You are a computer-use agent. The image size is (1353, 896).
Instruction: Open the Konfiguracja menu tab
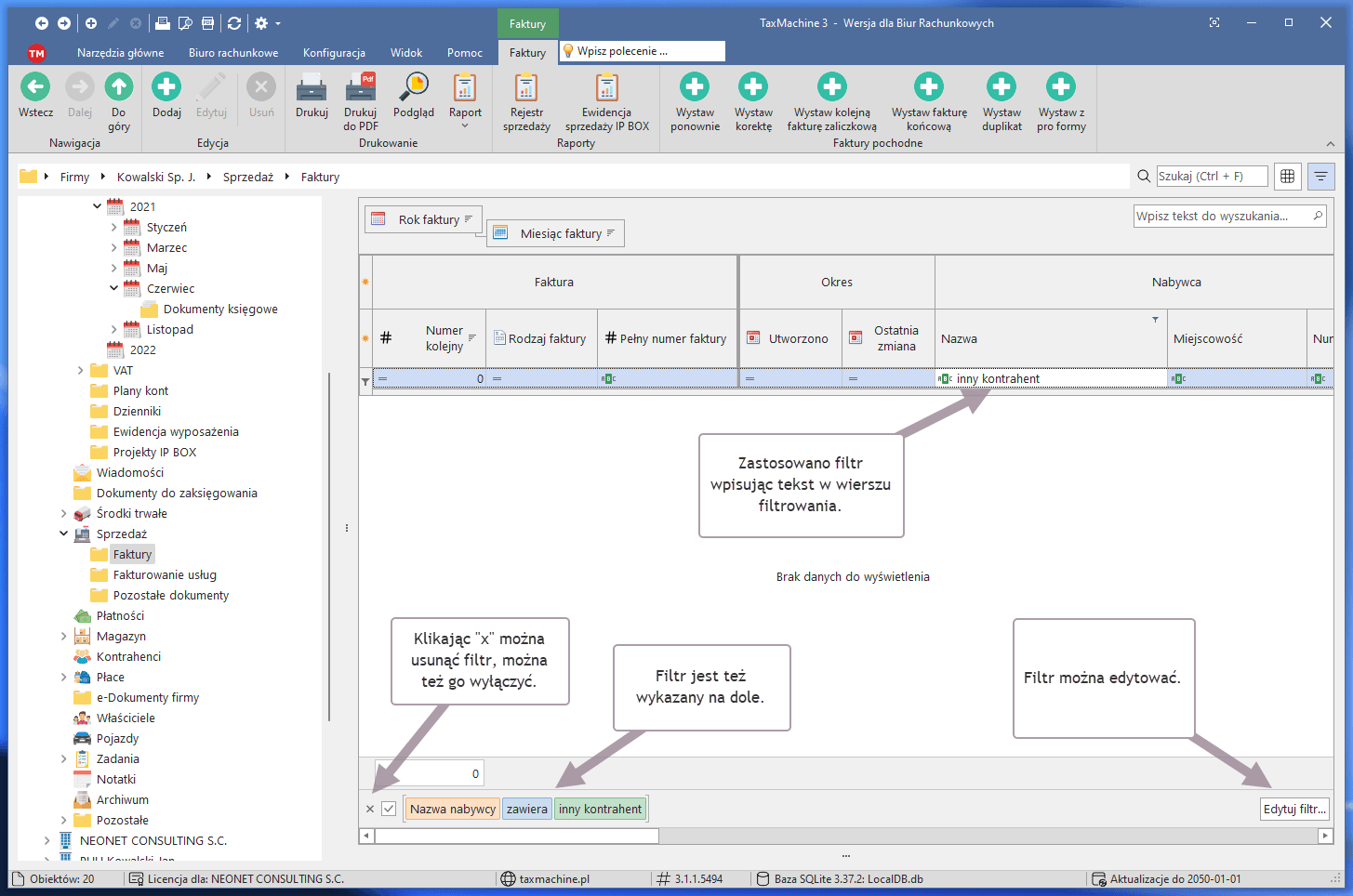tap(334, 53)
